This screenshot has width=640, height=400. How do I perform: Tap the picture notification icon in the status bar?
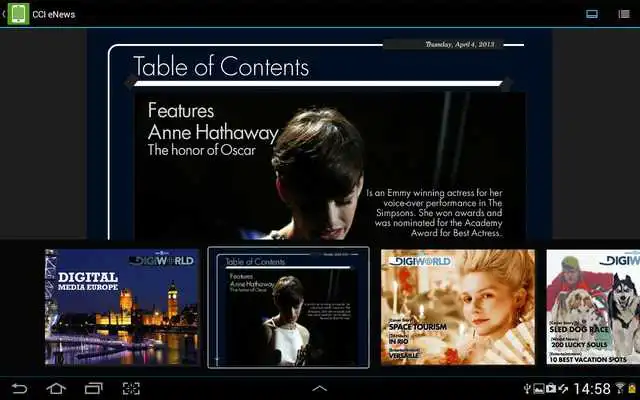point(539,389)
